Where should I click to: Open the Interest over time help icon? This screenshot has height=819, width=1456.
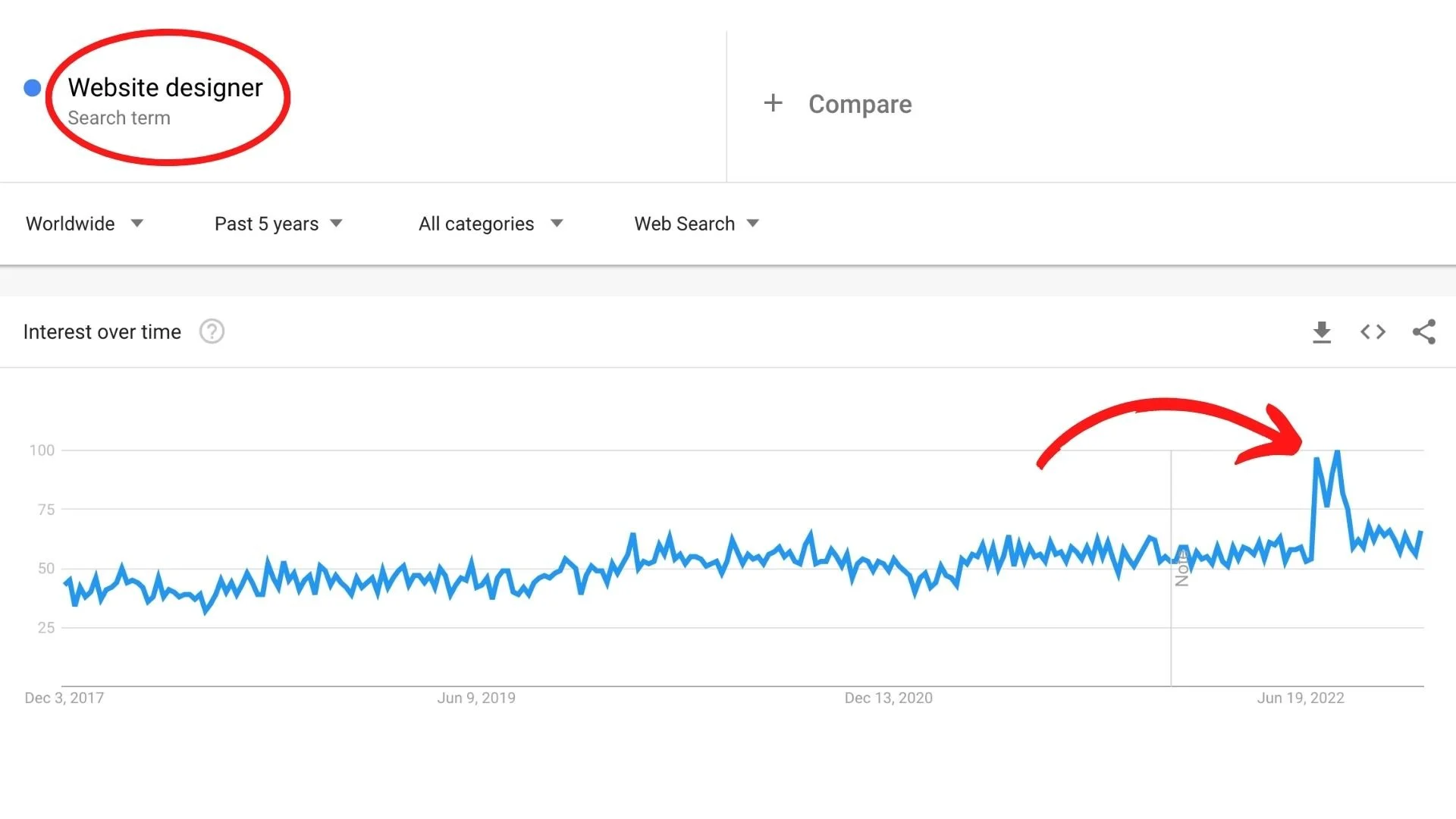(212, 332)
